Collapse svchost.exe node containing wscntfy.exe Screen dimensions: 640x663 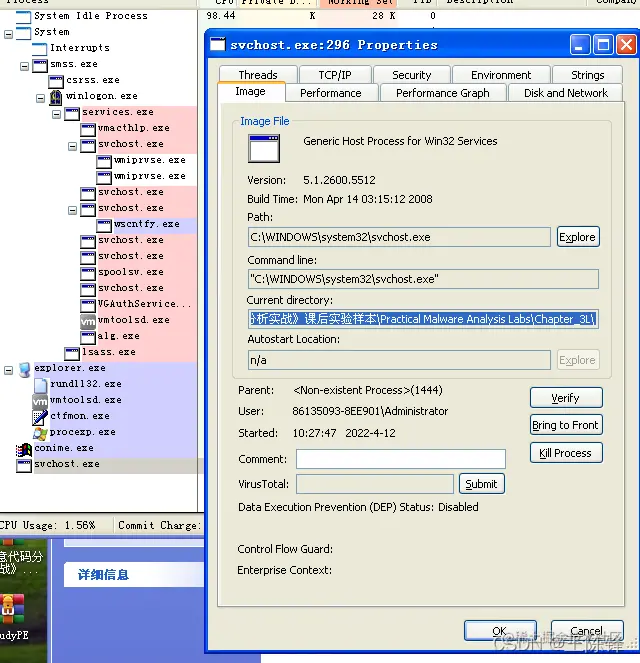tap(73, 210)
